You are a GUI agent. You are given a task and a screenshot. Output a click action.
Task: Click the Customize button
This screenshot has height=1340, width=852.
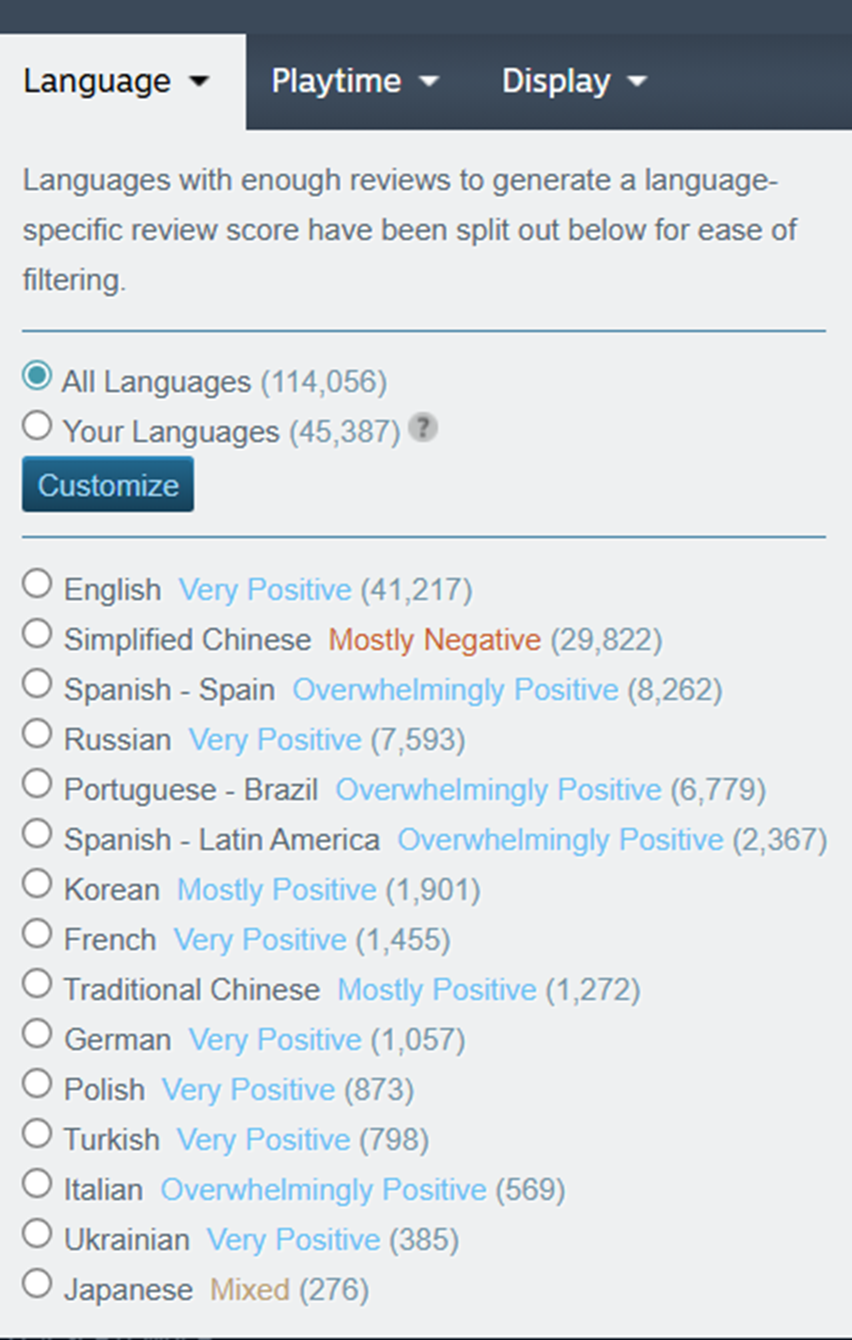108,485
